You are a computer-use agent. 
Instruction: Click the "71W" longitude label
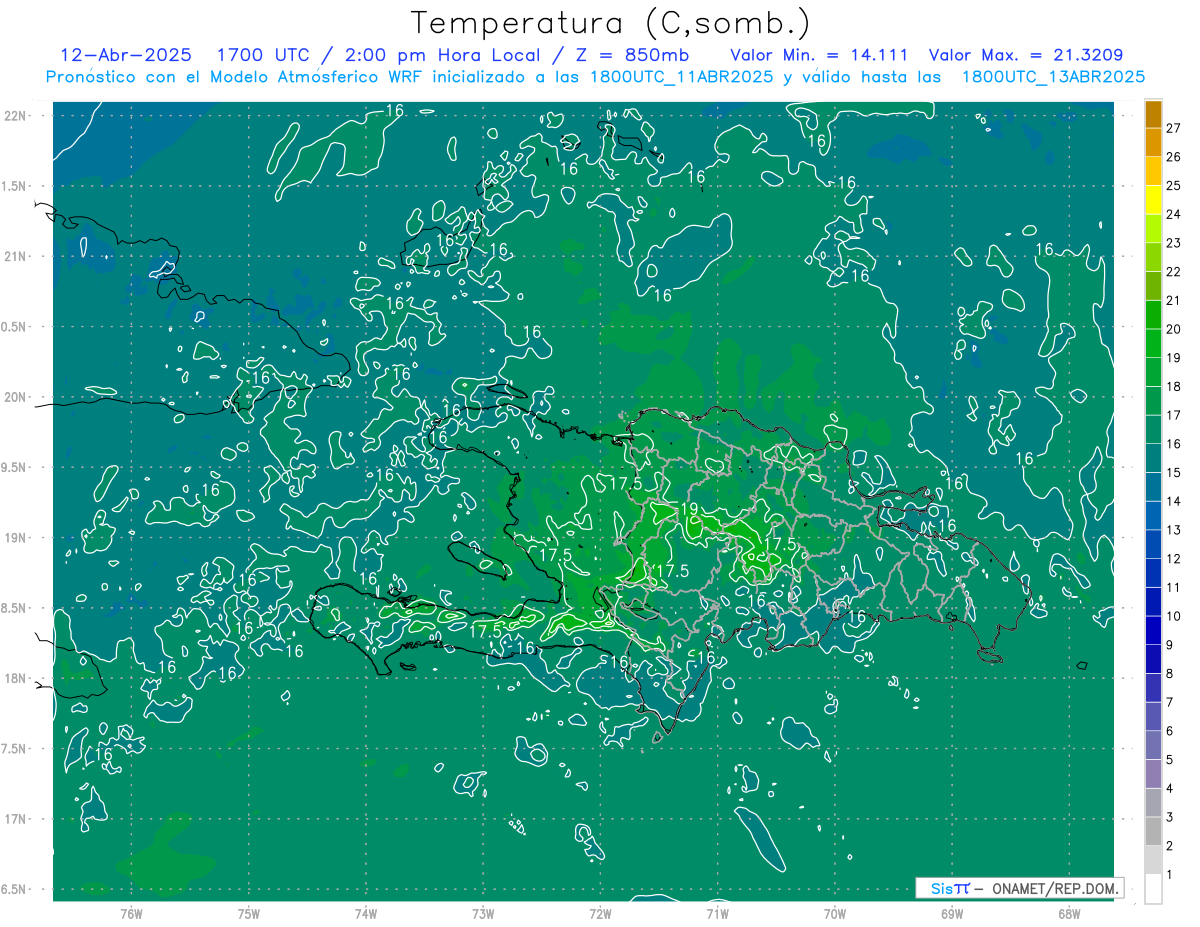pyautogui.click(x=717, y=913)
